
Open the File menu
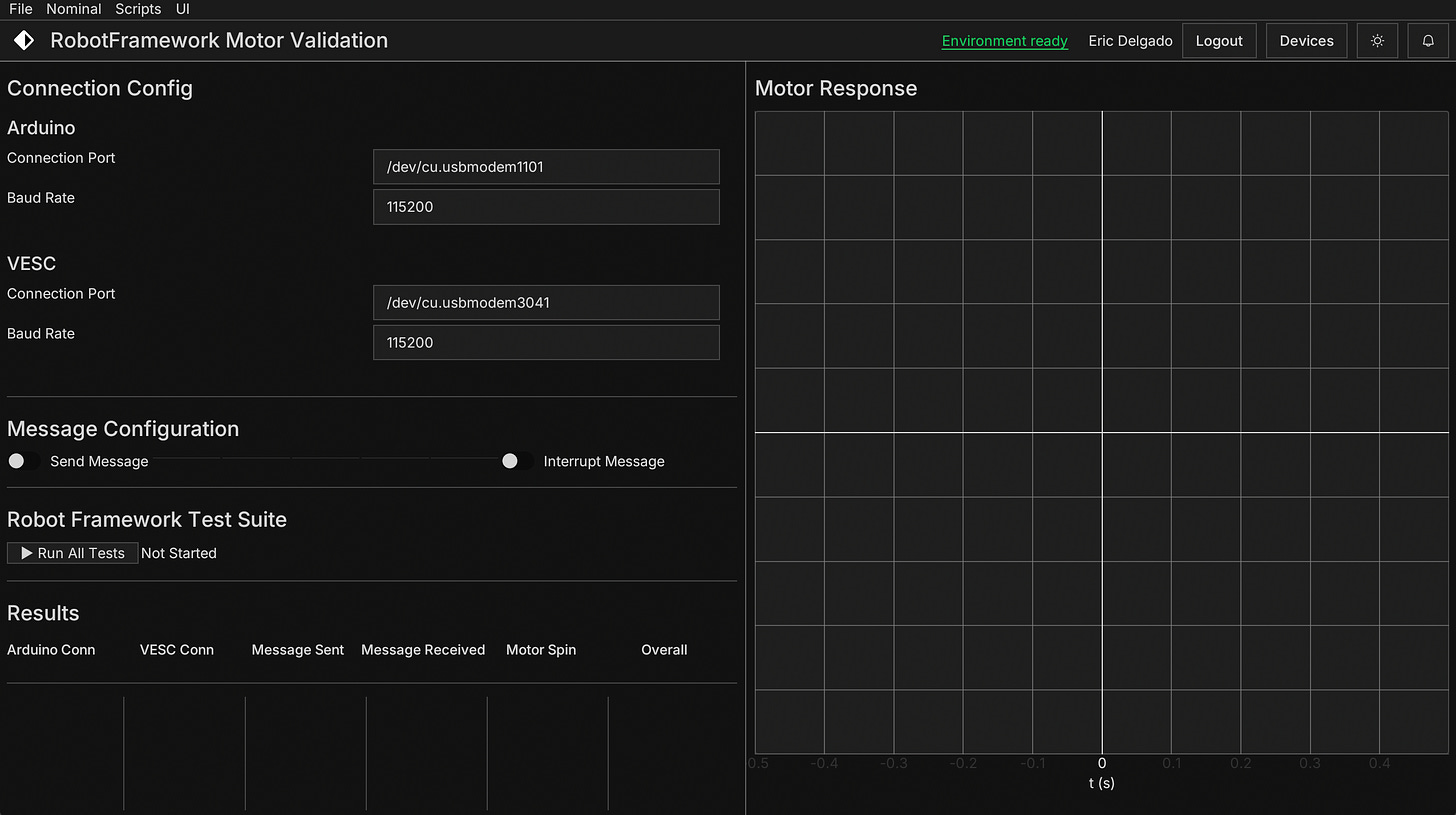[x=21, y=9]
